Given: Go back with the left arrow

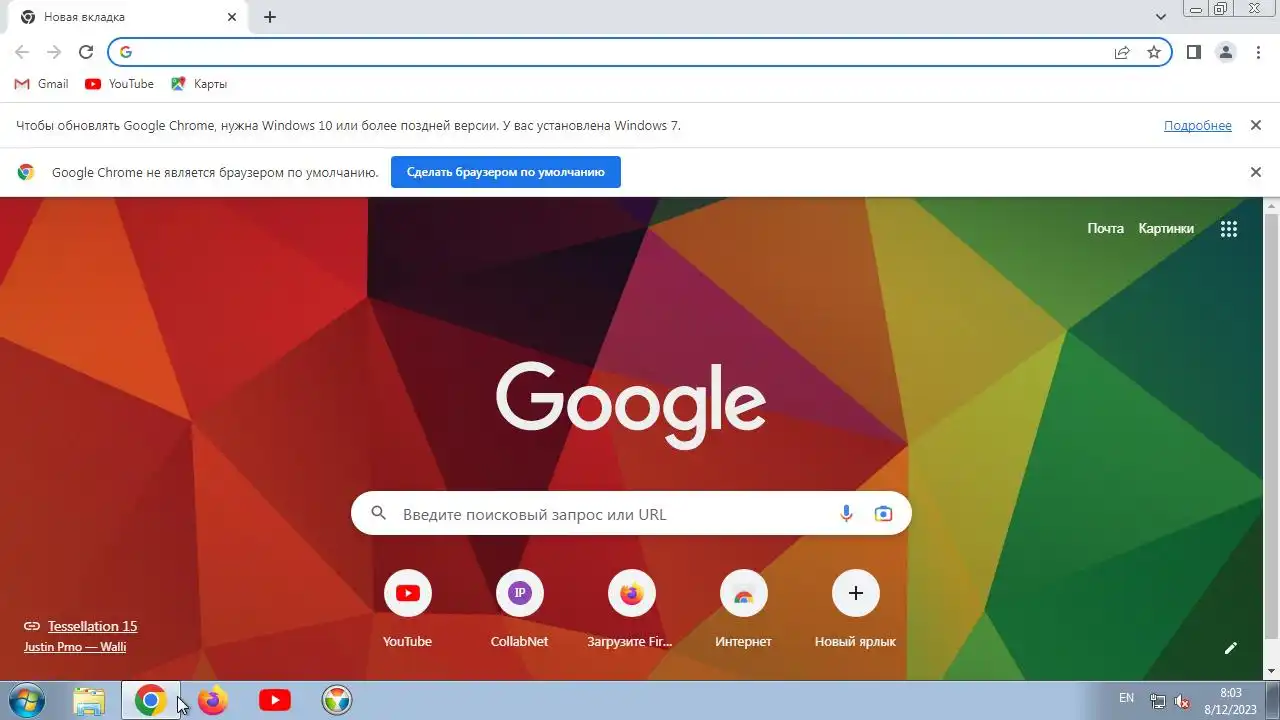Looking at the screenshot, I should (x=22, y=52).
